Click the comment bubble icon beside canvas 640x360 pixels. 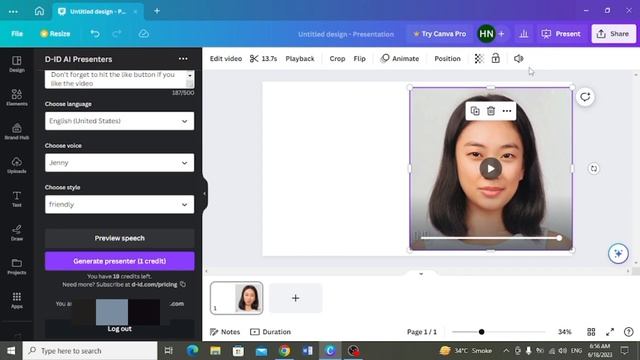[x=585, y=97]
